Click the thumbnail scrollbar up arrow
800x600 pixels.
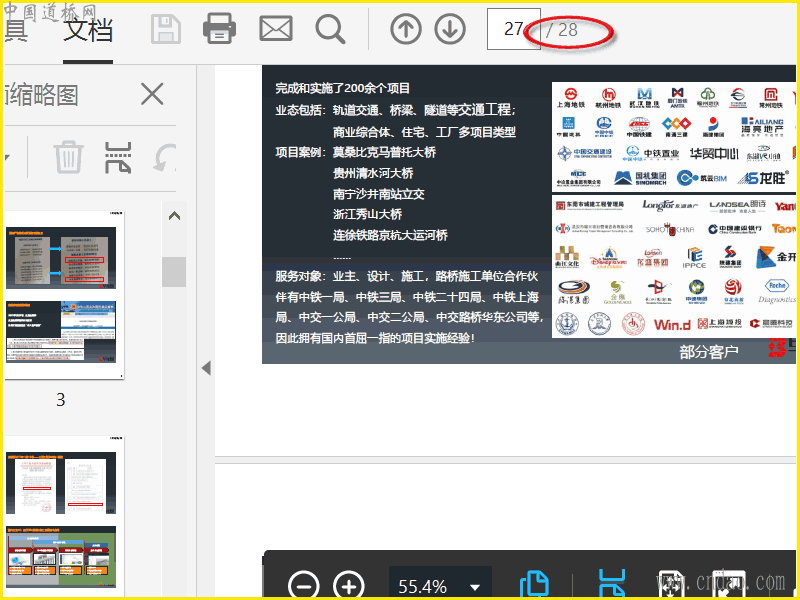pos(174,216)
